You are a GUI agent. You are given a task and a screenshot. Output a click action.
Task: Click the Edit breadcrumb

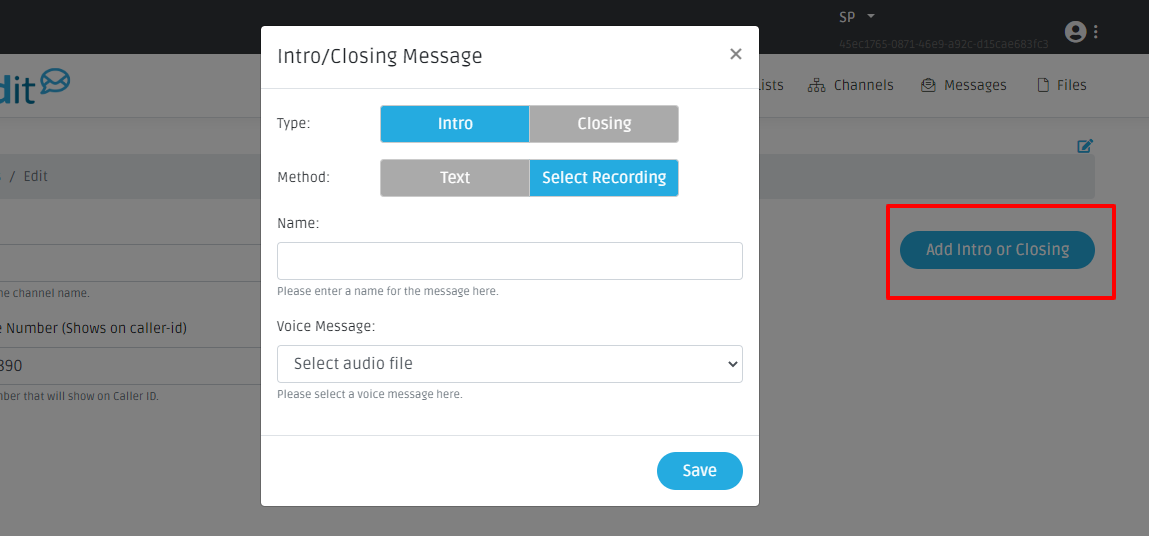click(x=36, y=176)
